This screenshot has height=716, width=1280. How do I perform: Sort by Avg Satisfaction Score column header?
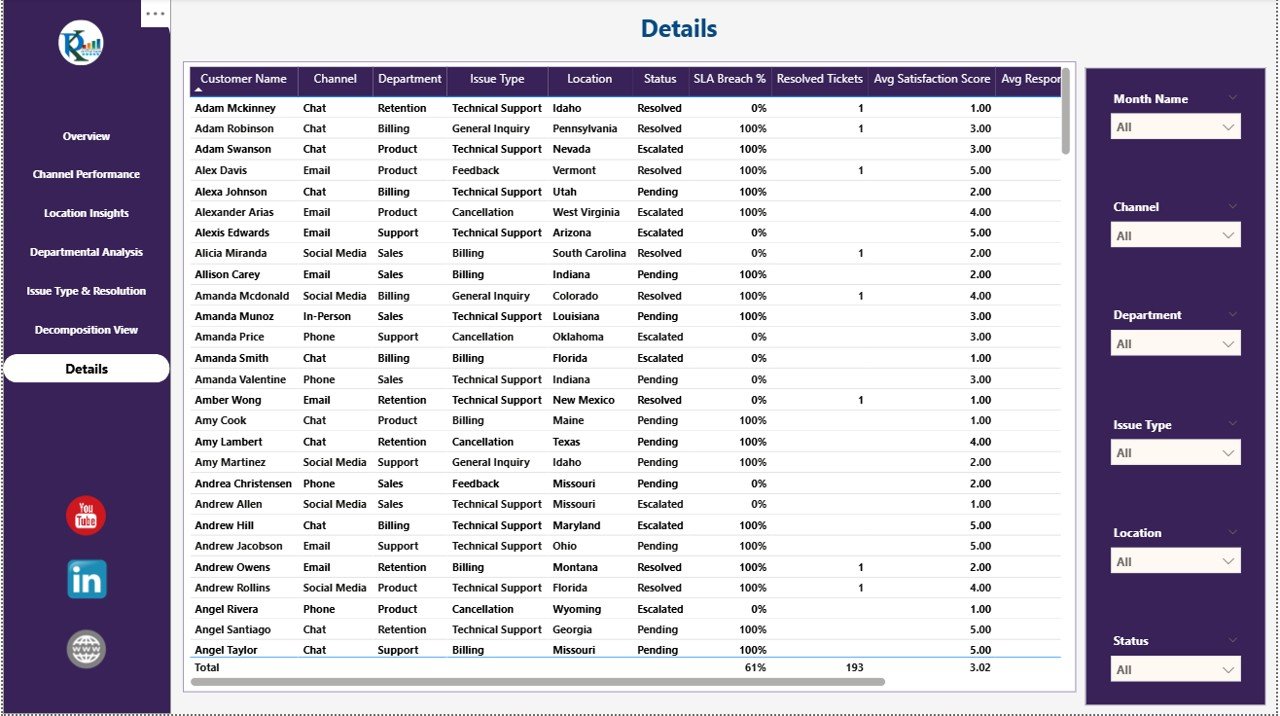pos(932,79)
